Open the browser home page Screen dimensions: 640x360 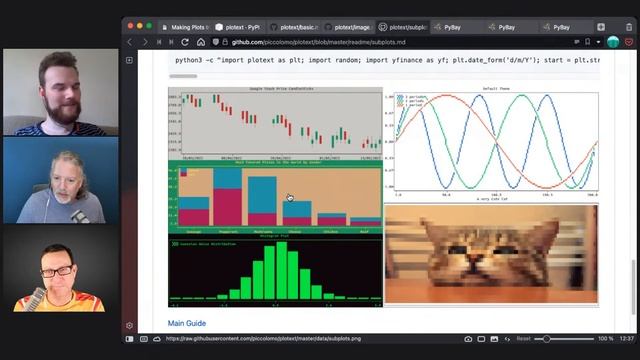pos(201,42)
